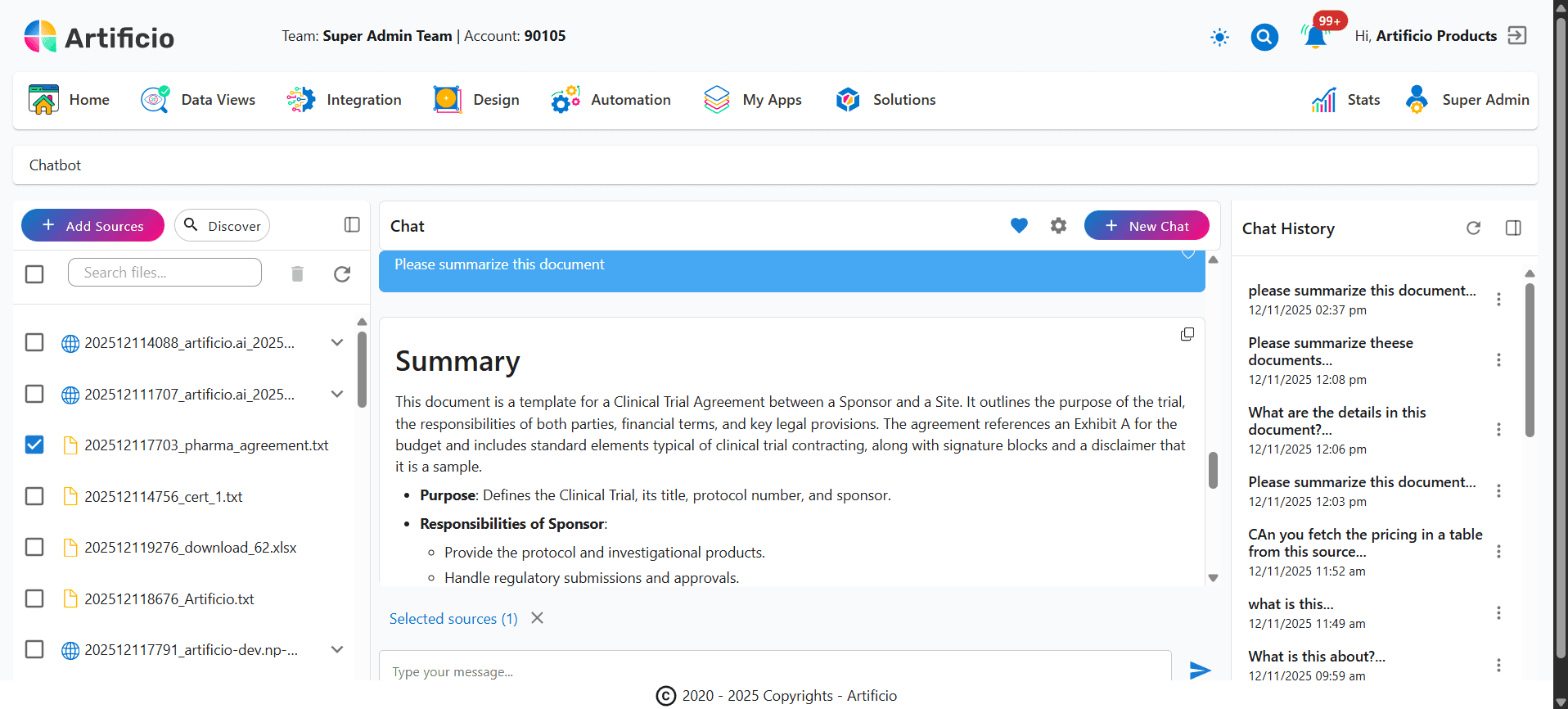Expand the 202512111707_artificio.ai source

(x=337, y=394)
